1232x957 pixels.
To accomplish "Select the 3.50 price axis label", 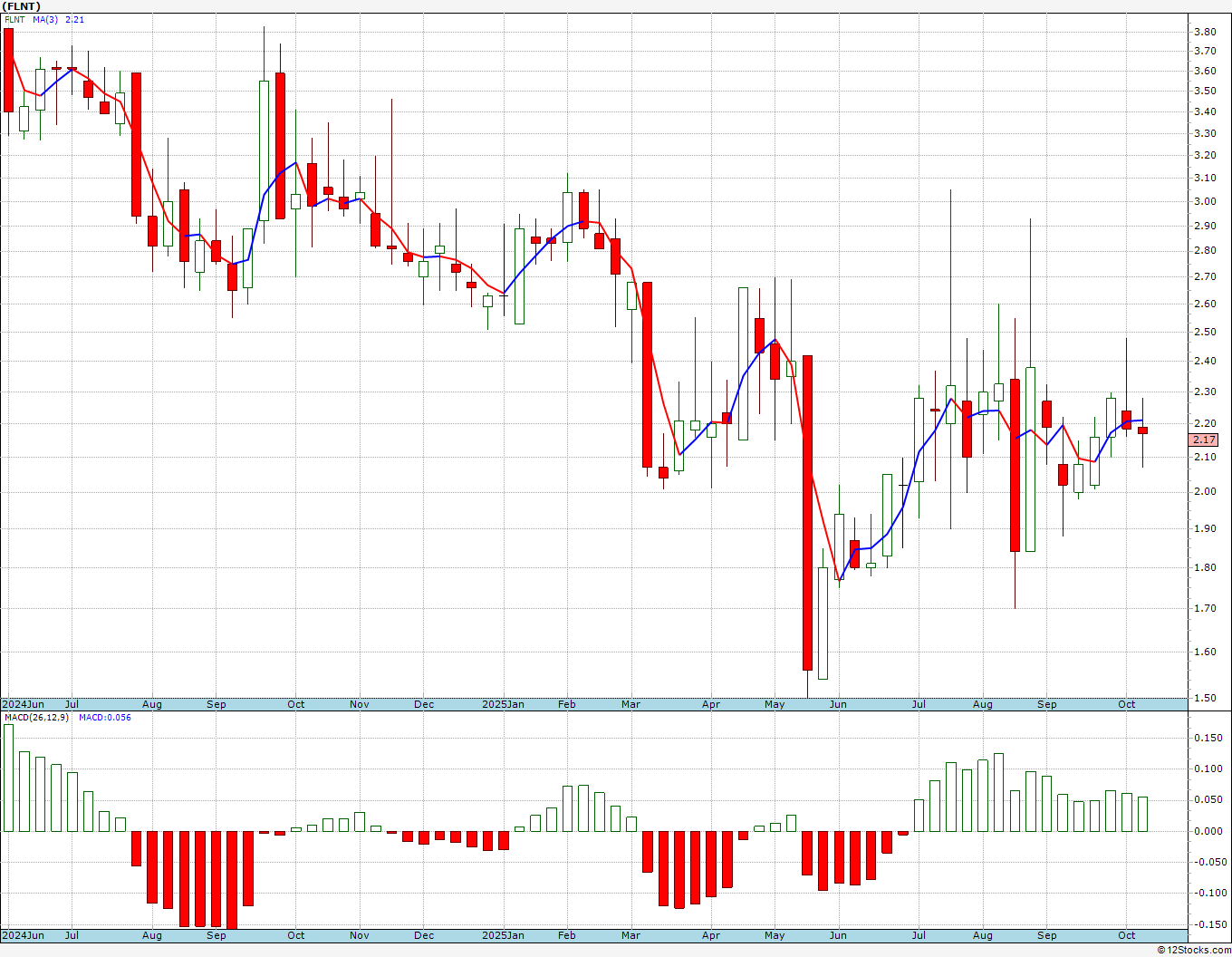I will tap(1205, 92).
